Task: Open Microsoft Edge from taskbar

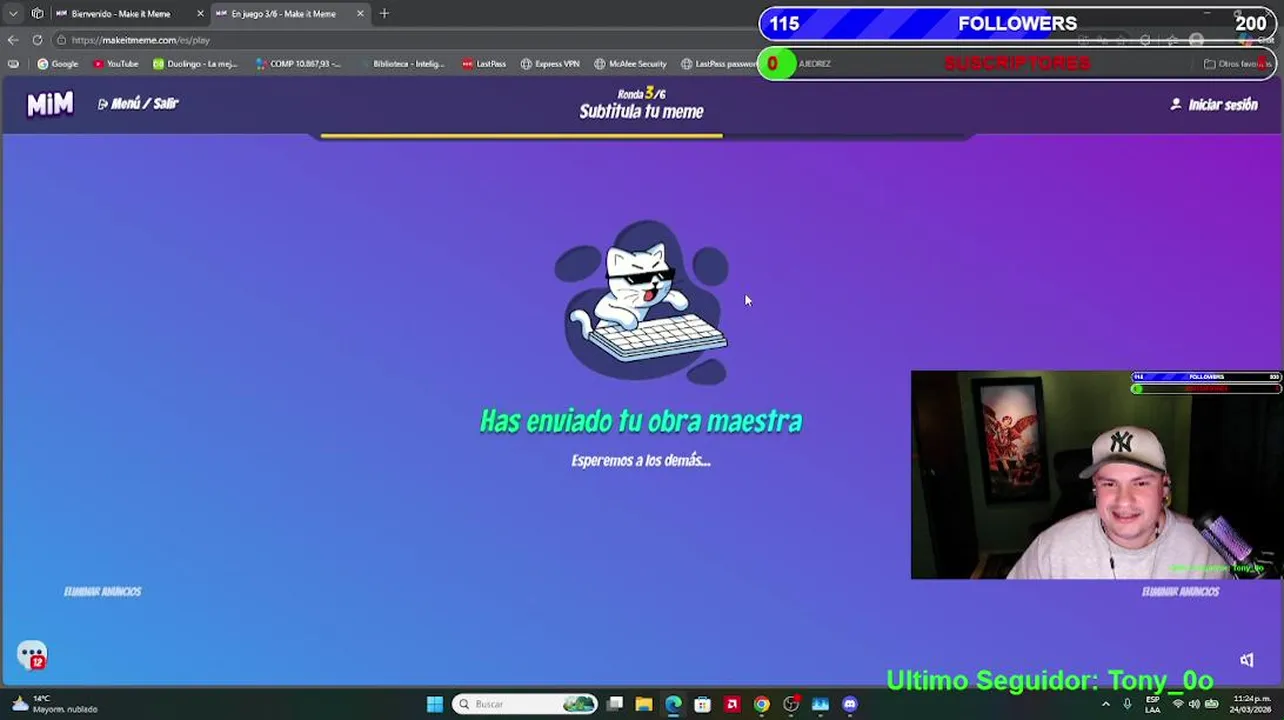Action: pyautogui.click(x=673, y=704)
